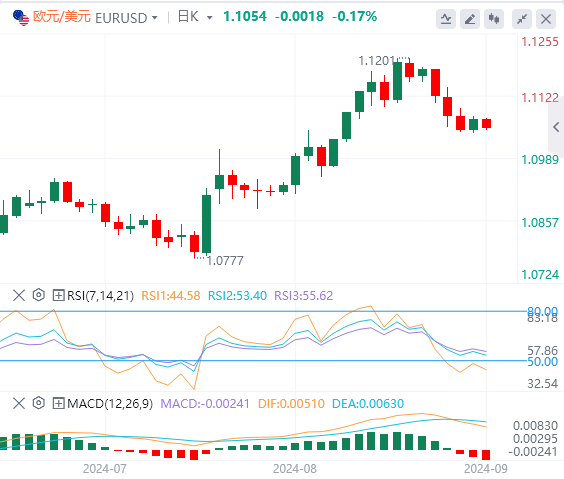
Task: Click the MACD(12,26,9) indicator label
Action: tap(110, 403)
